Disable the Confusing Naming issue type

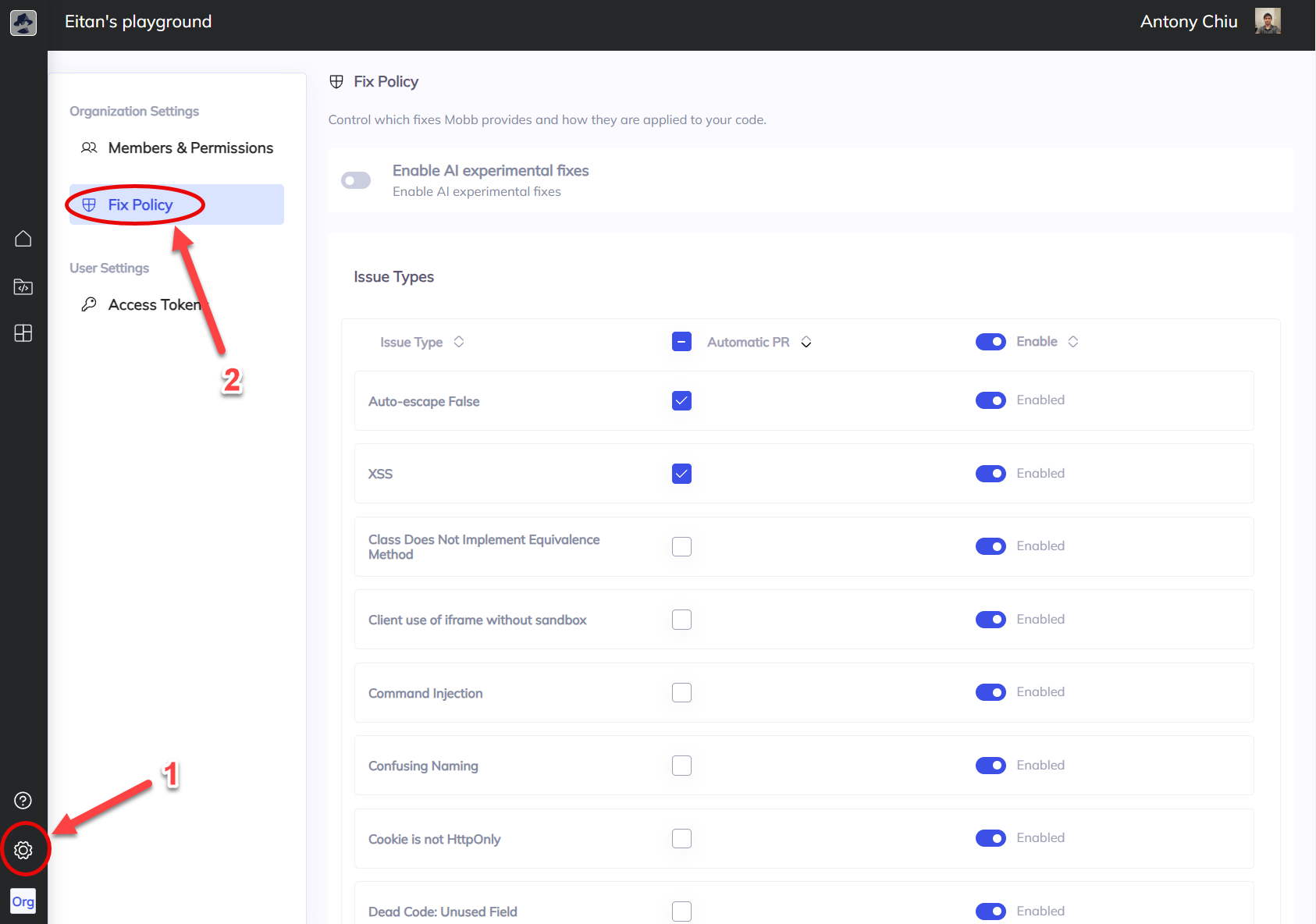991,766
